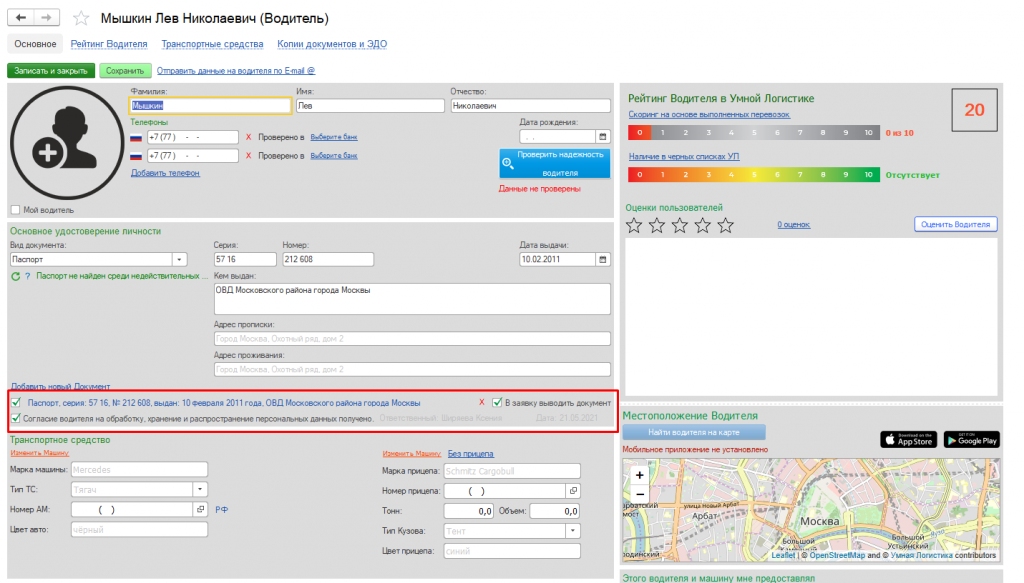Click Добавить новый Документ link

click(x=60, y=386)
